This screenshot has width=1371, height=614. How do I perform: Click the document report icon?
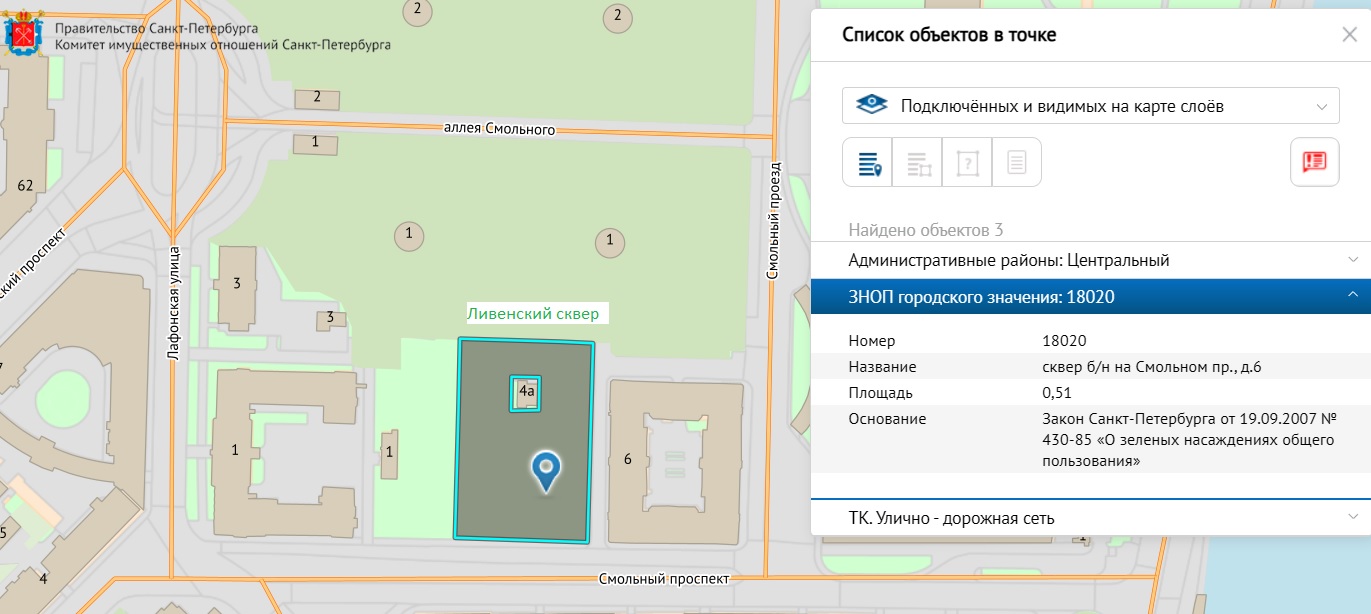click(1016, 163)
